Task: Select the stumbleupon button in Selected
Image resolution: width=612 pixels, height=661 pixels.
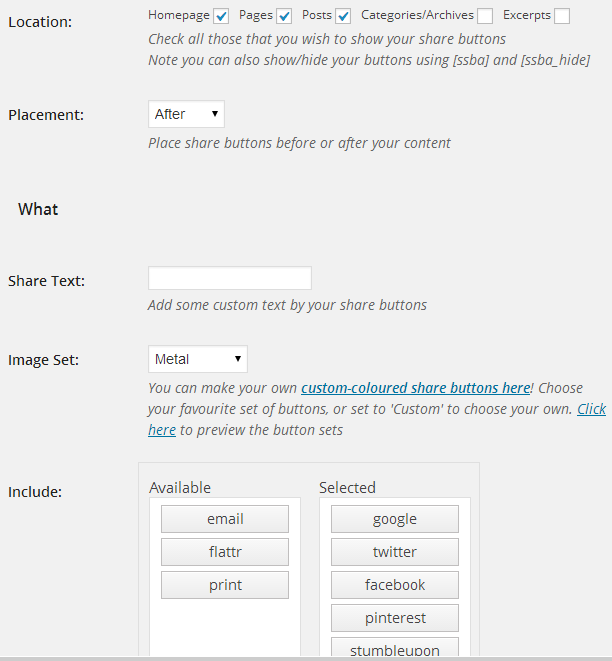Action: (x=395, y=647)
